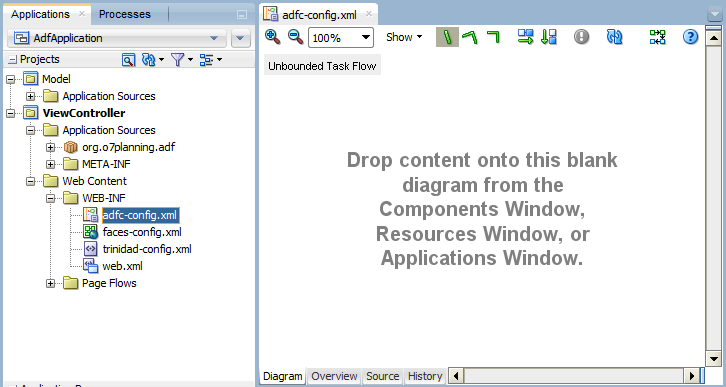Refresh the Projects panel

click(x=149, y=60)
